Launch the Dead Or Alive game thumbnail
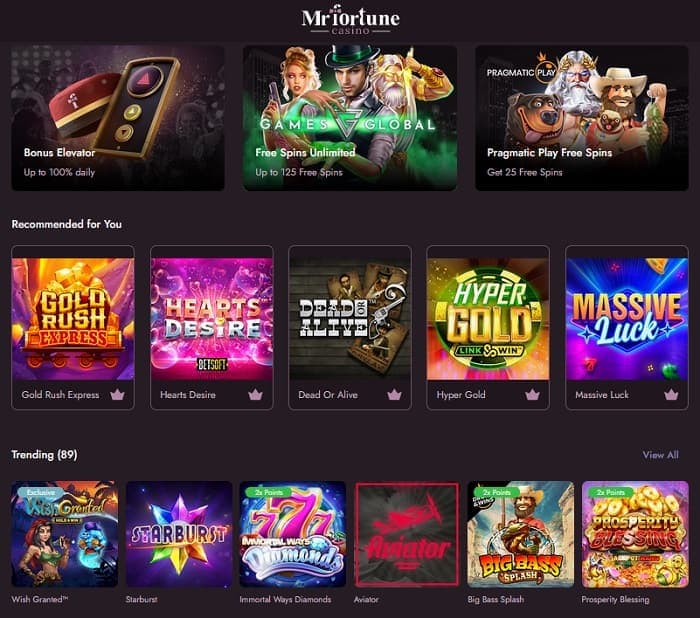The height and width of the screenshot is (618, 700). [x=350, y=319]
